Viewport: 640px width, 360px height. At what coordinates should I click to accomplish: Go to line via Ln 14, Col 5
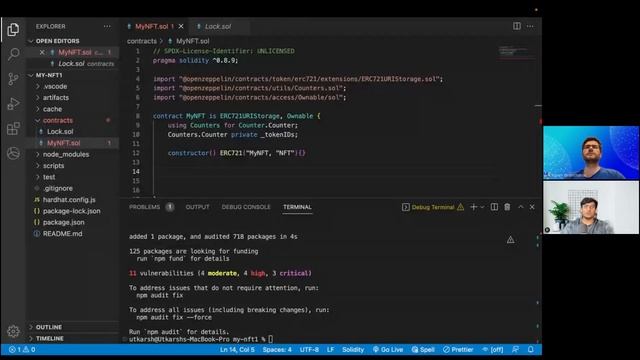click(237, 349)
